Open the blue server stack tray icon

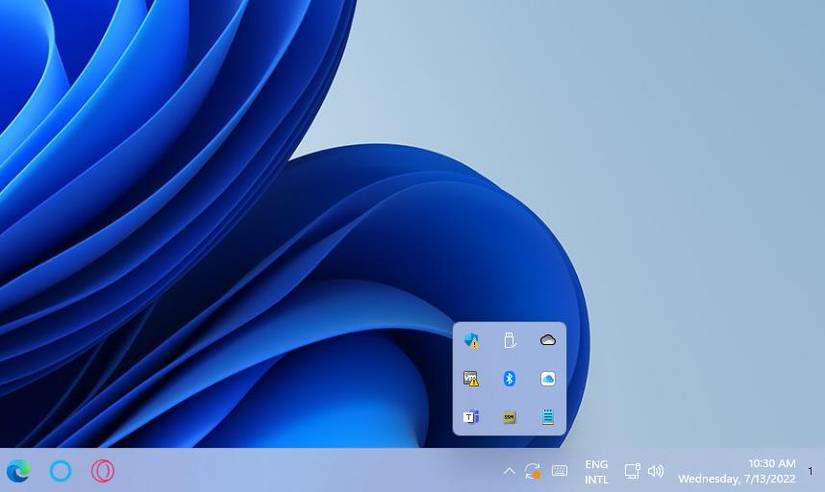point(548,417)
